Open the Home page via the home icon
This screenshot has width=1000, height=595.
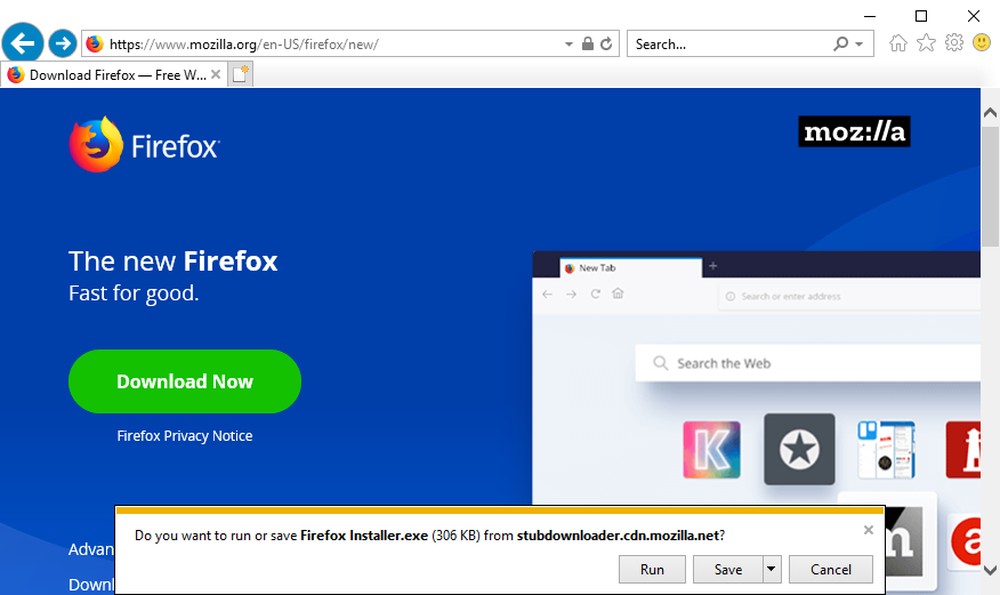point(898,43)
